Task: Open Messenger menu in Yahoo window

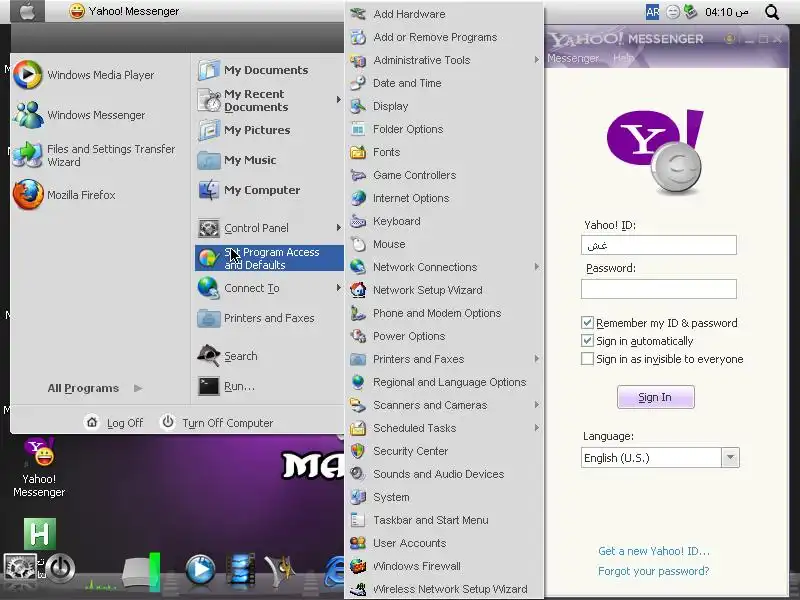Action: [573, 58]
